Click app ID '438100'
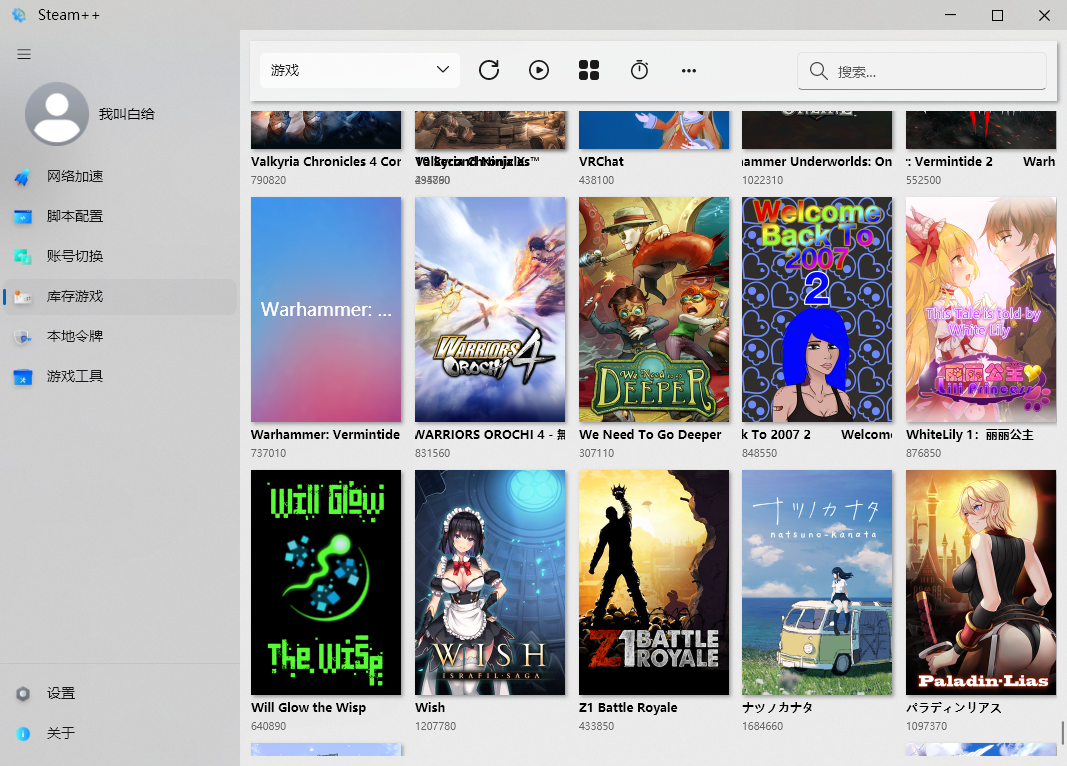 tap(596, 180)
